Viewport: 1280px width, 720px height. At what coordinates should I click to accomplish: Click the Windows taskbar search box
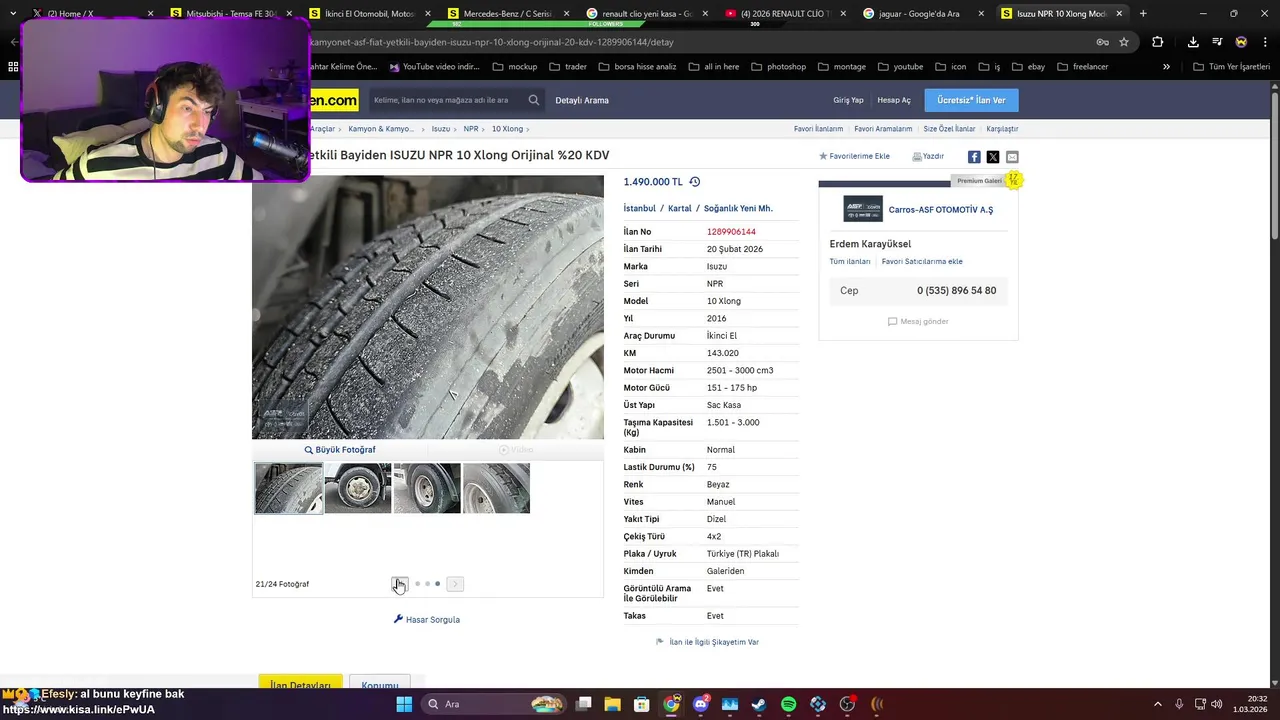[x=494, y=704]
